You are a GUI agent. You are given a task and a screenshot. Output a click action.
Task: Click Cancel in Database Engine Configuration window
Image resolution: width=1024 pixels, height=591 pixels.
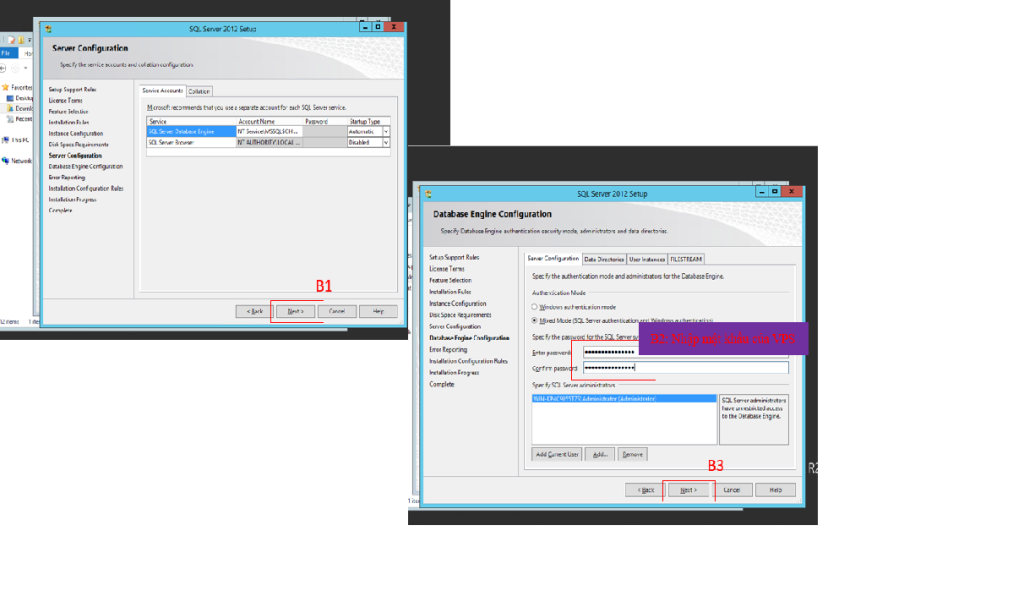[x=732, y=490]
